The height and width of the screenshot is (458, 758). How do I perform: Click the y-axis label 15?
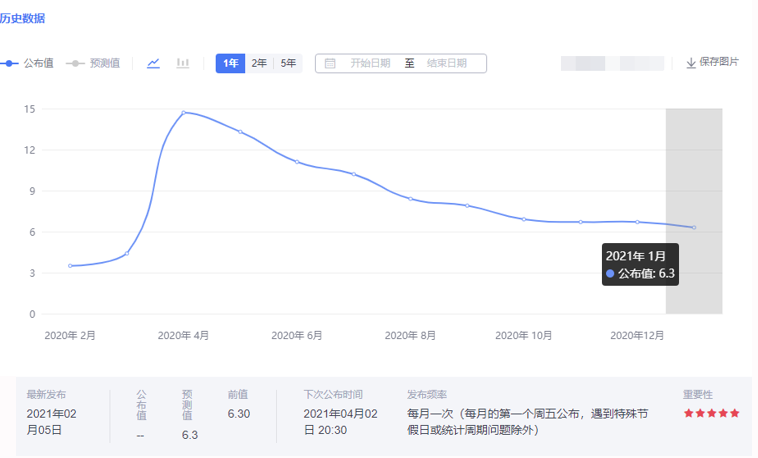[x=29, y=109]
